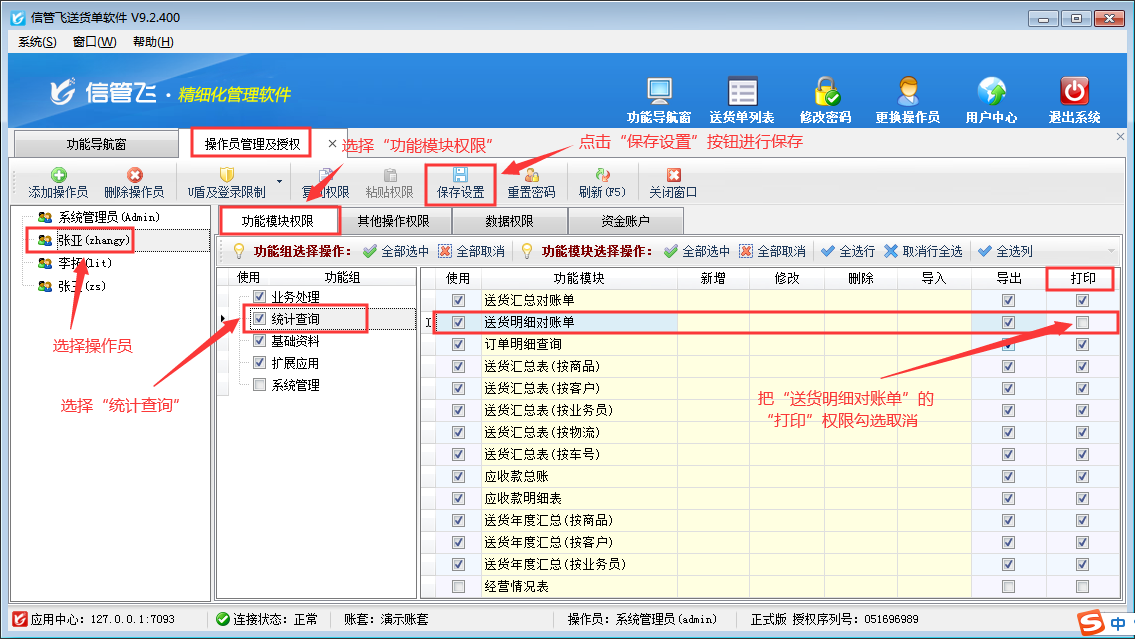Click the 重置密码 reset password icon
The height and width of the screenshot is (639, 1135).
click(x=531, y=176)
